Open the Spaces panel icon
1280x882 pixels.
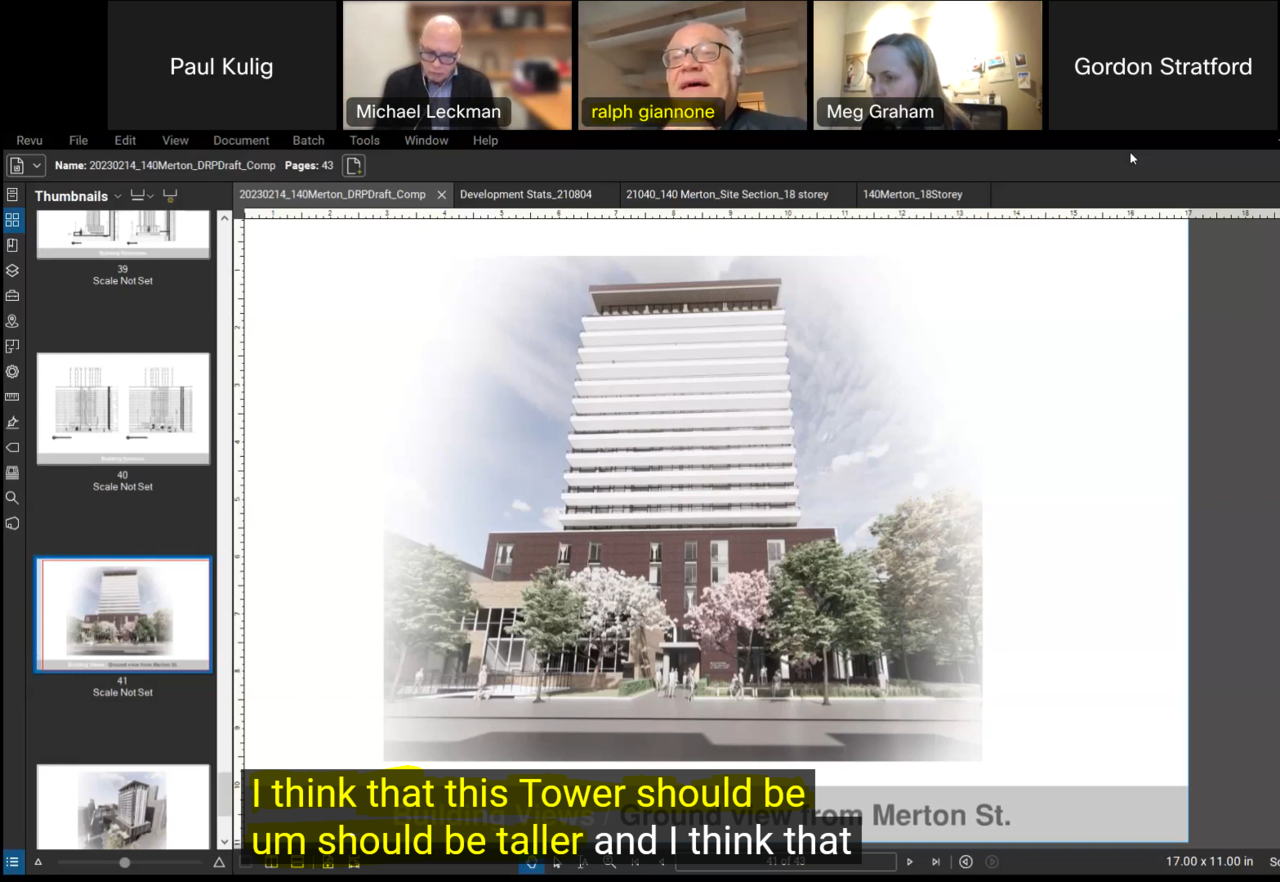[12, 346]
